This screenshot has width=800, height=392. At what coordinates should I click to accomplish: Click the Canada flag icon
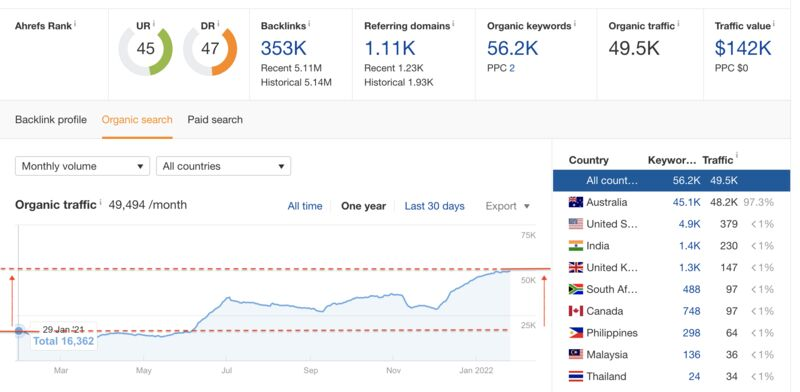point(576,311)
